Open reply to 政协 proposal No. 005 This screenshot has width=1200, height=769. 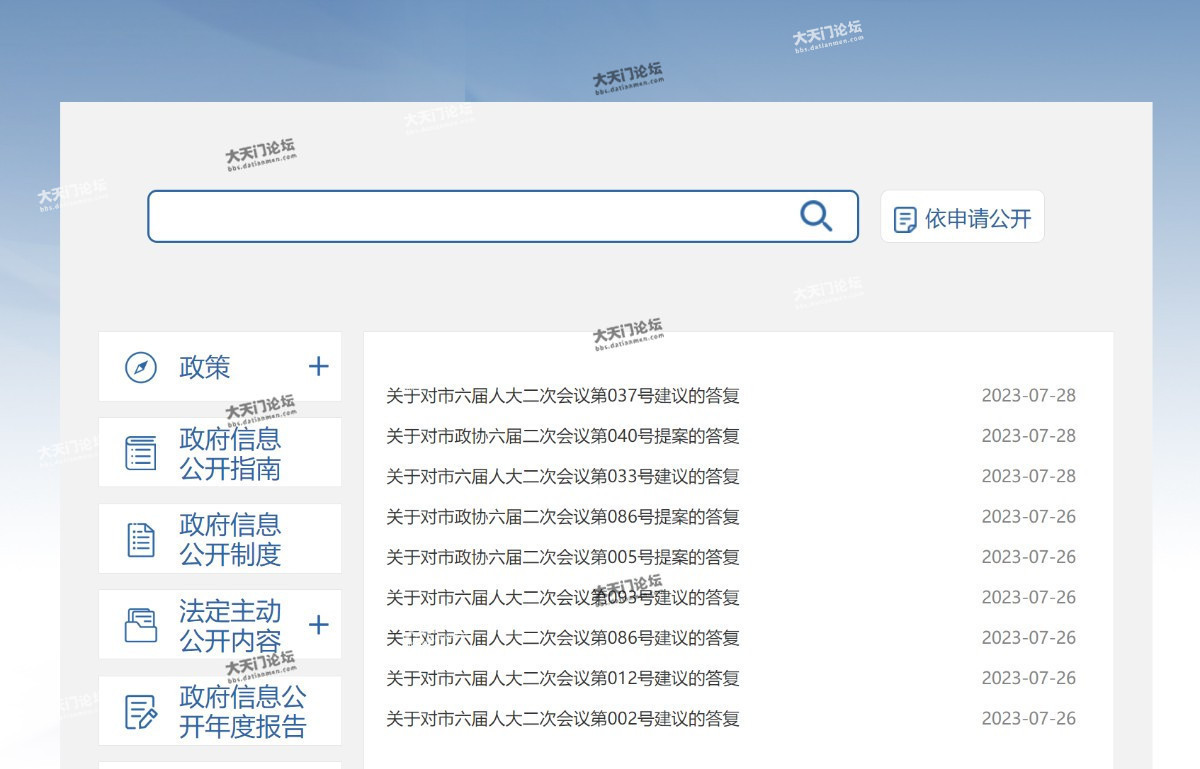tap(563, 557)
